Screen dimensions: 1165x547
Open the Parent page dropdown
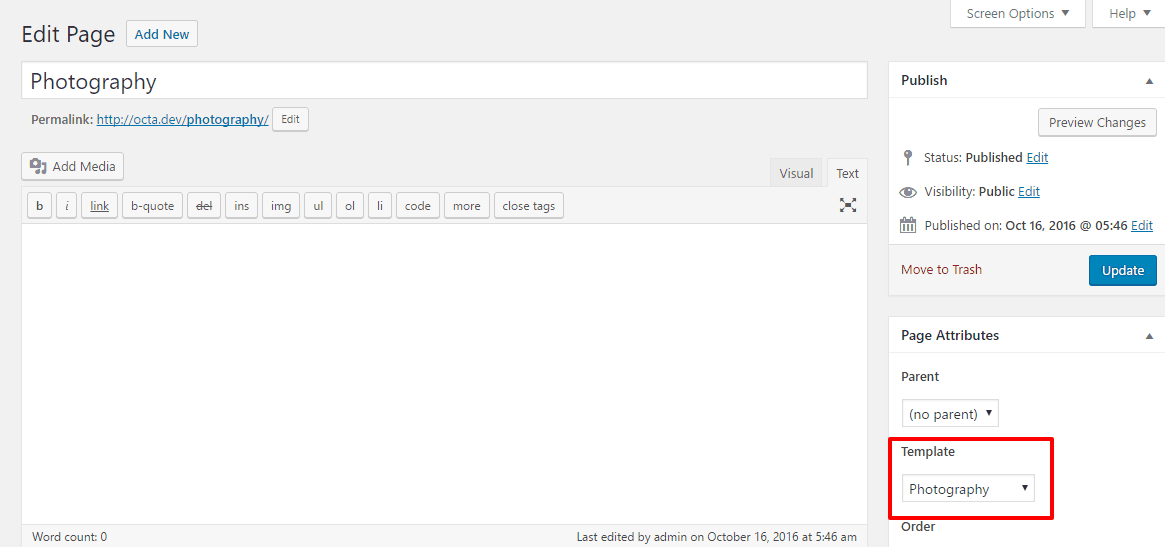click(x=949, y=414)
